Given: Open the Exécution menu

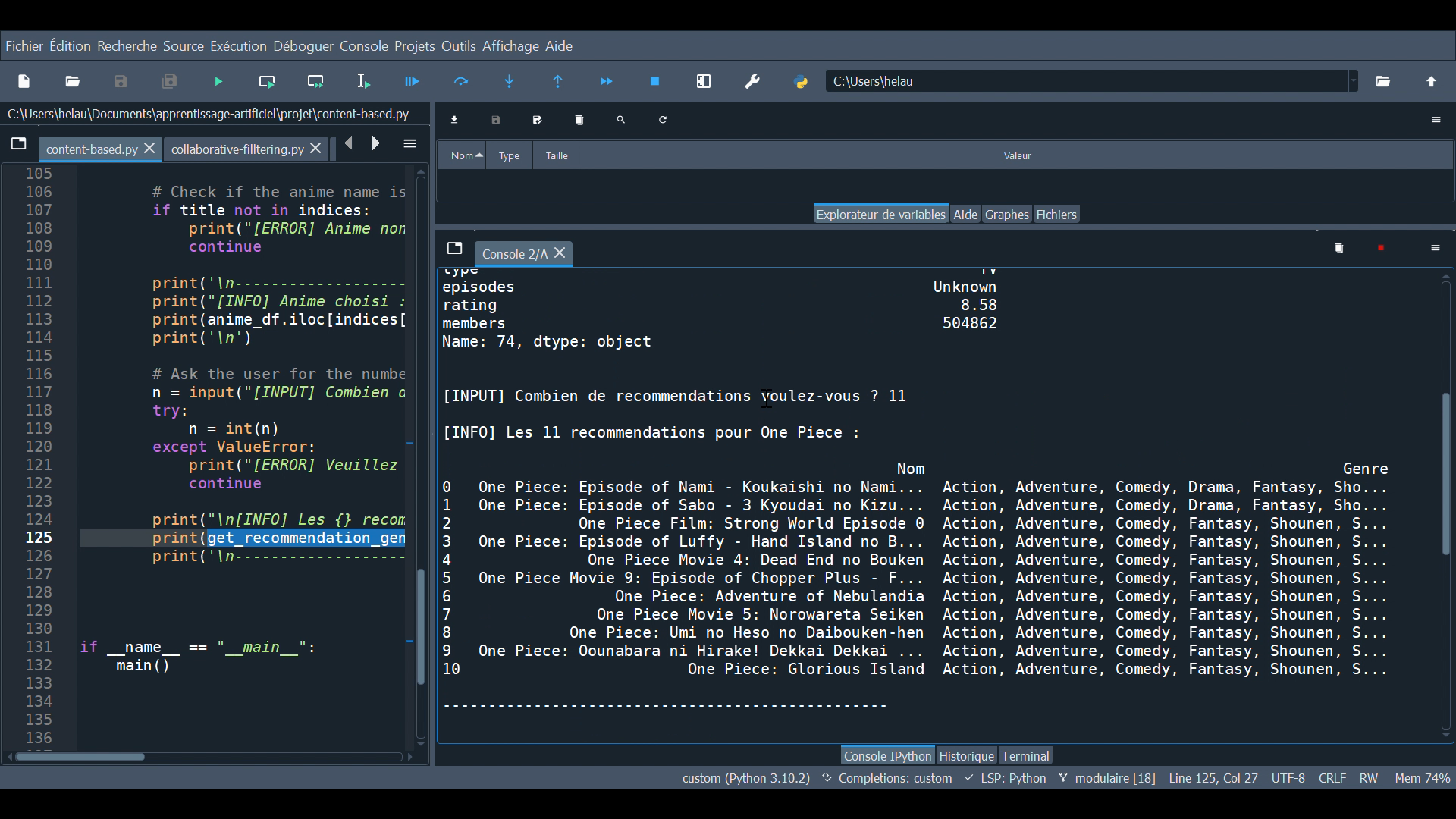Looking at the screenshot, I should coord(238,46).
